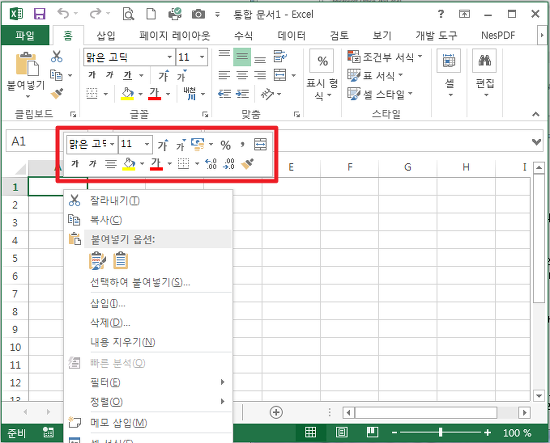The width and height of the screenshot is (550, 443).
Task: Switch to the Page Layout (페이지 레이아웃) tab
Action: (175, 35)
